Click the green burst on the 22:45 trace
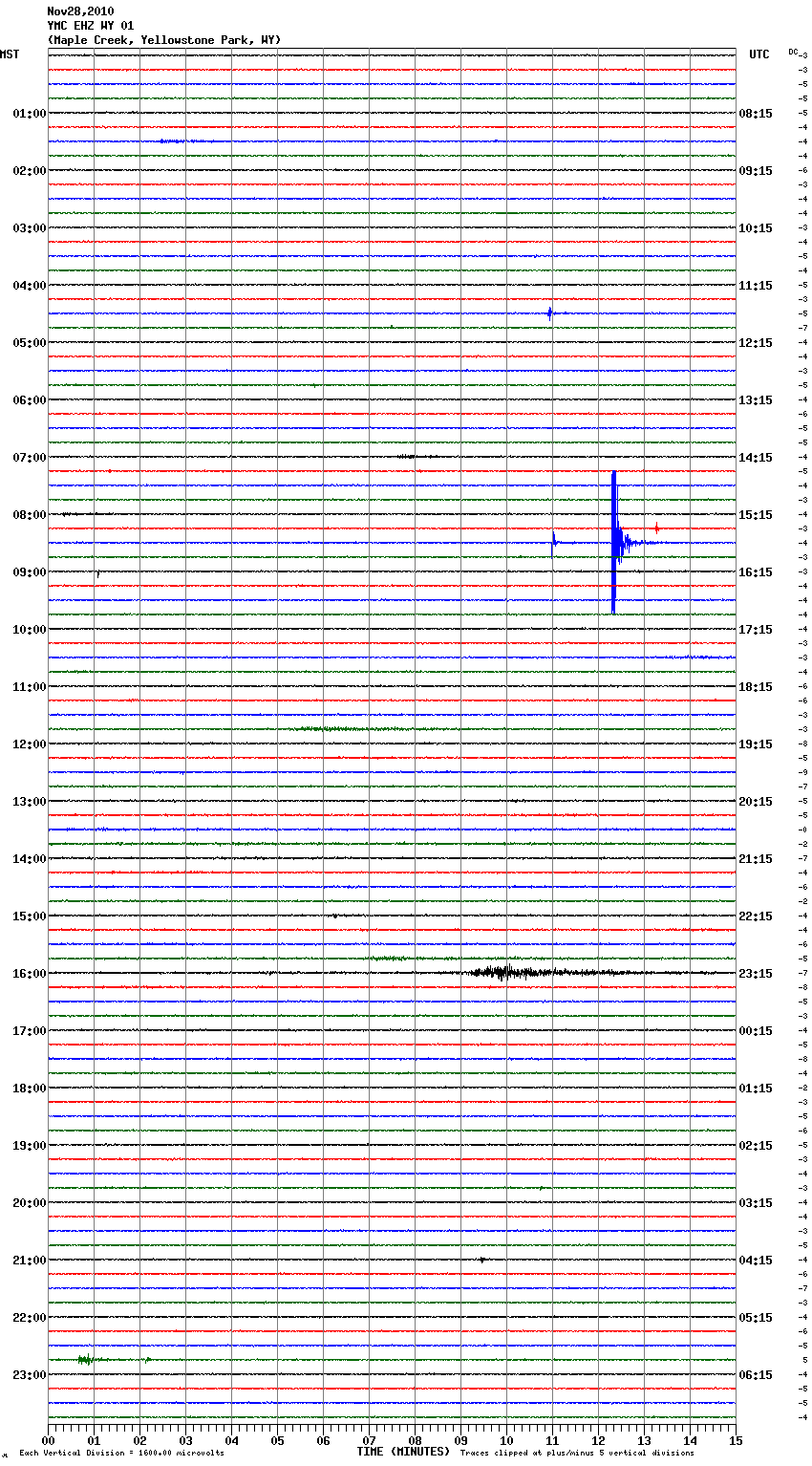Image resolution: width=812 pixels, height=1466 pixels. point(86,1359)
